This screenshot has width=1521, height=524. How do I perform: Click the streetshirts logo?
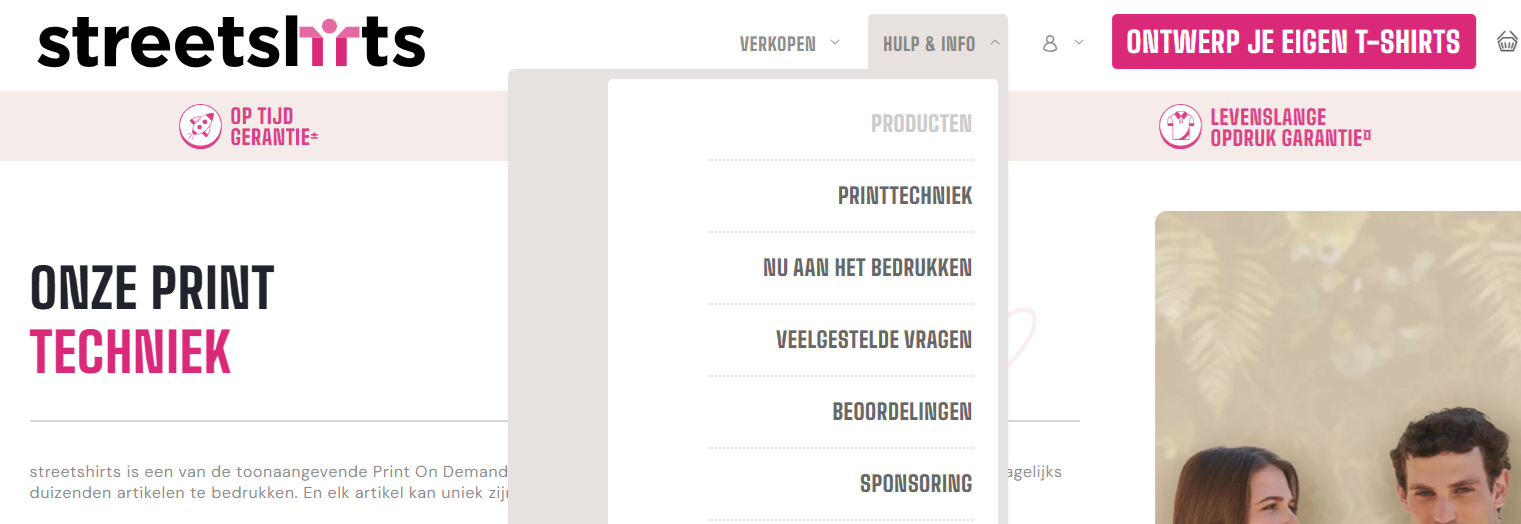231,43
